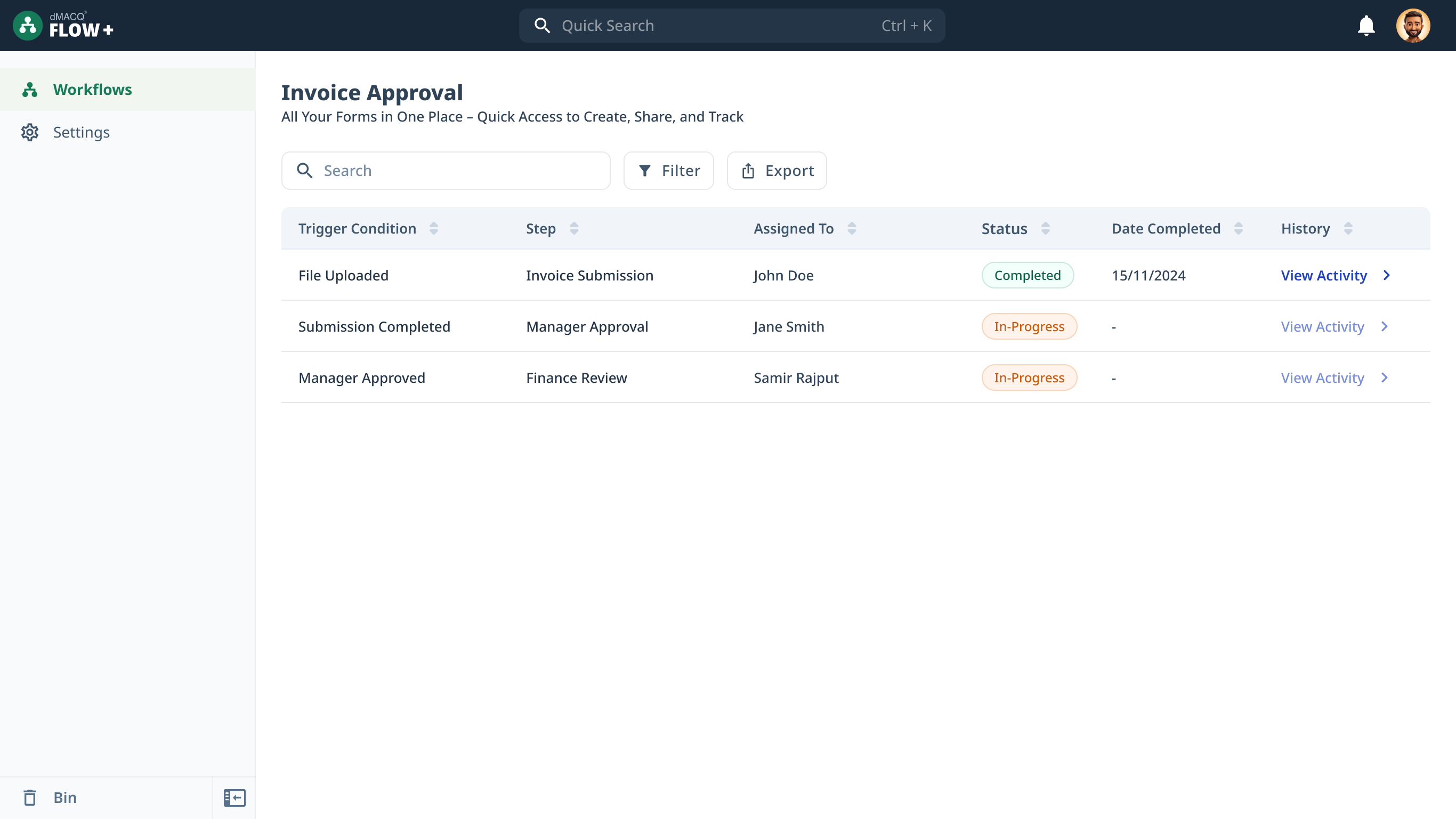The height and width of the screenshot is (819, 1456).
Task: Sort by Step column arrows
Action: tap(573, 229)
